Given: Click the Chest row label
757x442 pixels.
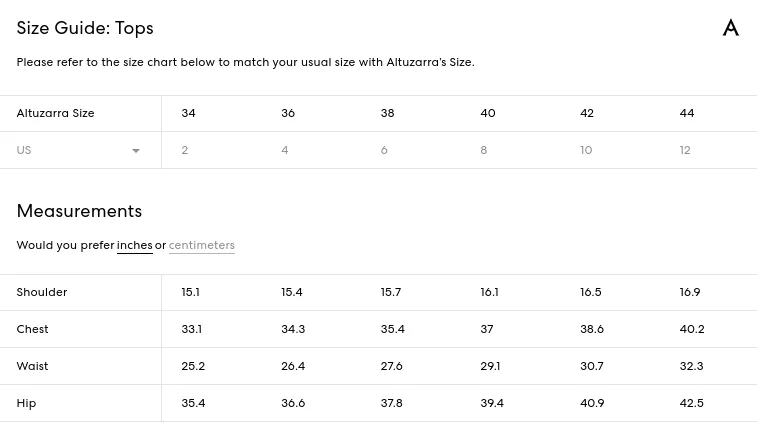Looking at the screenshot, I should pyautogui.click(x=32, y=329).
